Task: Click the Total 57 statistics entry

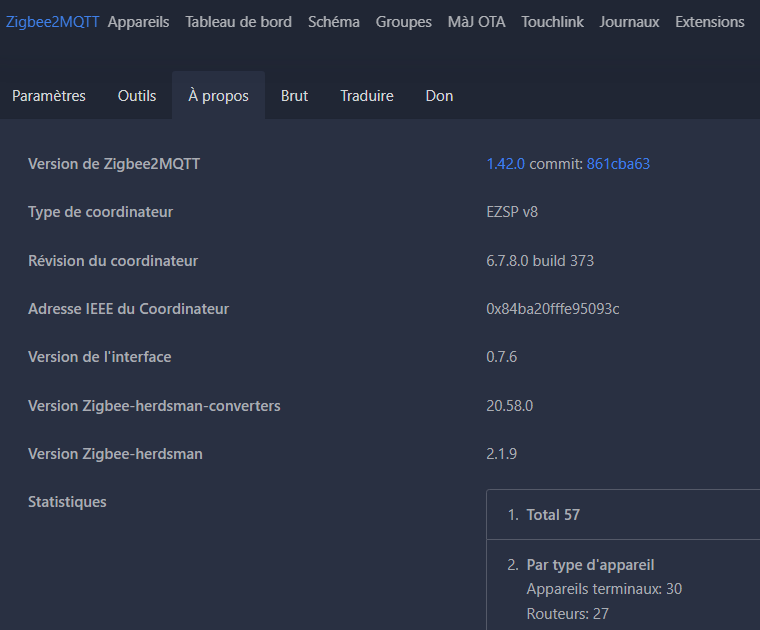Action: pos(552,515)
